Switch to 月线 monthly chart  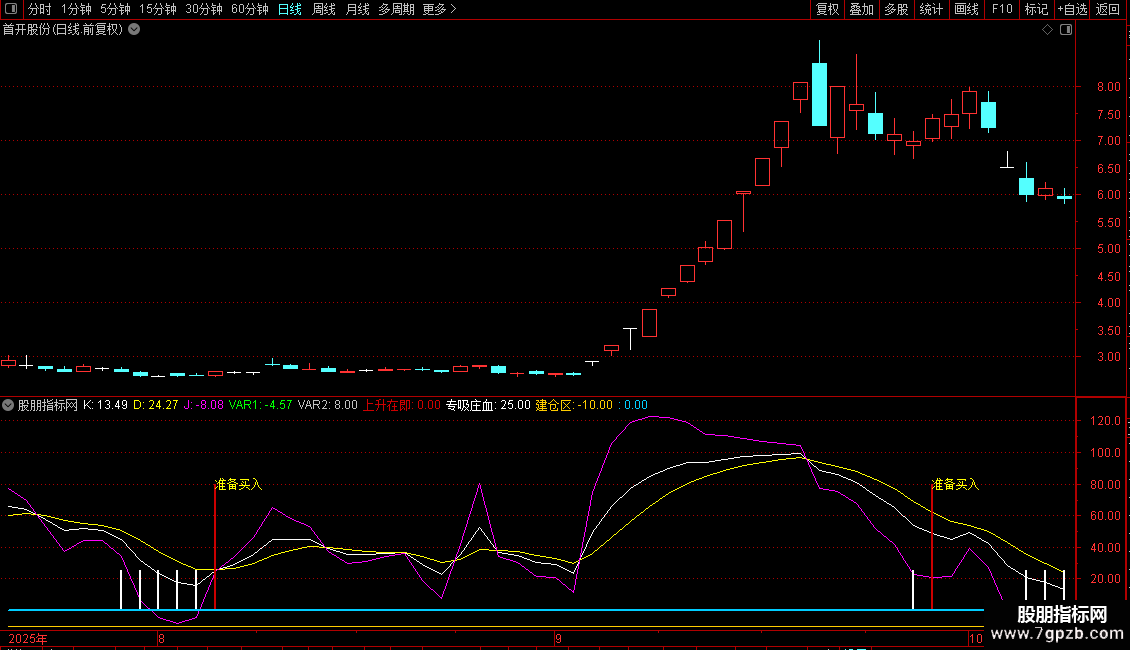click(357, 9)
